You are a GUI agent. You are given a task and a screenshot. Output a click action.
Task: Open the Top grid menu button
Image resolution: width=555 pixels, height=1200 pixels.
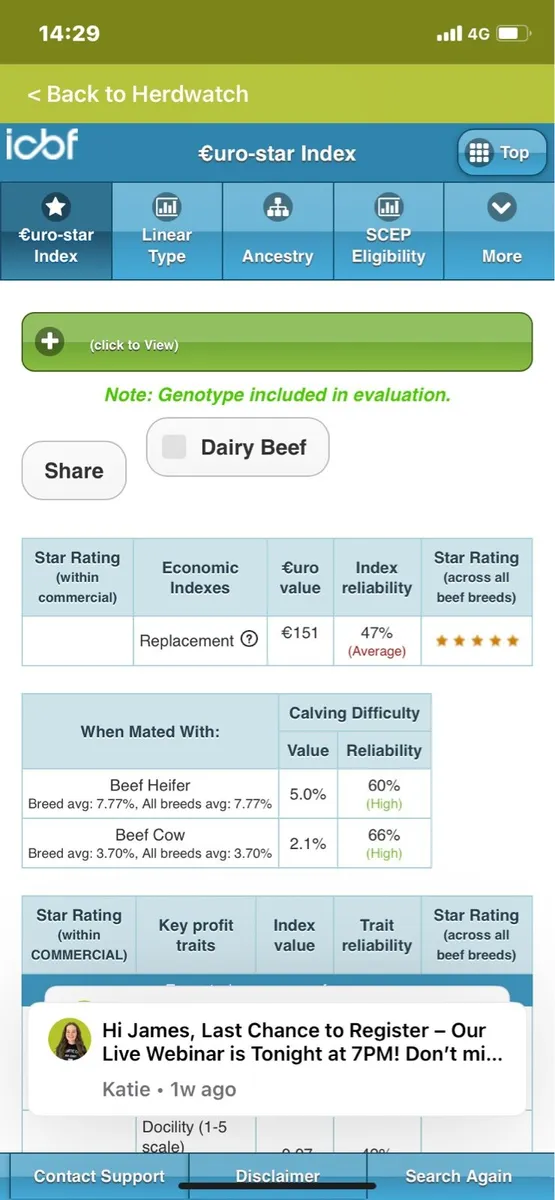click(x=502, y=153)
